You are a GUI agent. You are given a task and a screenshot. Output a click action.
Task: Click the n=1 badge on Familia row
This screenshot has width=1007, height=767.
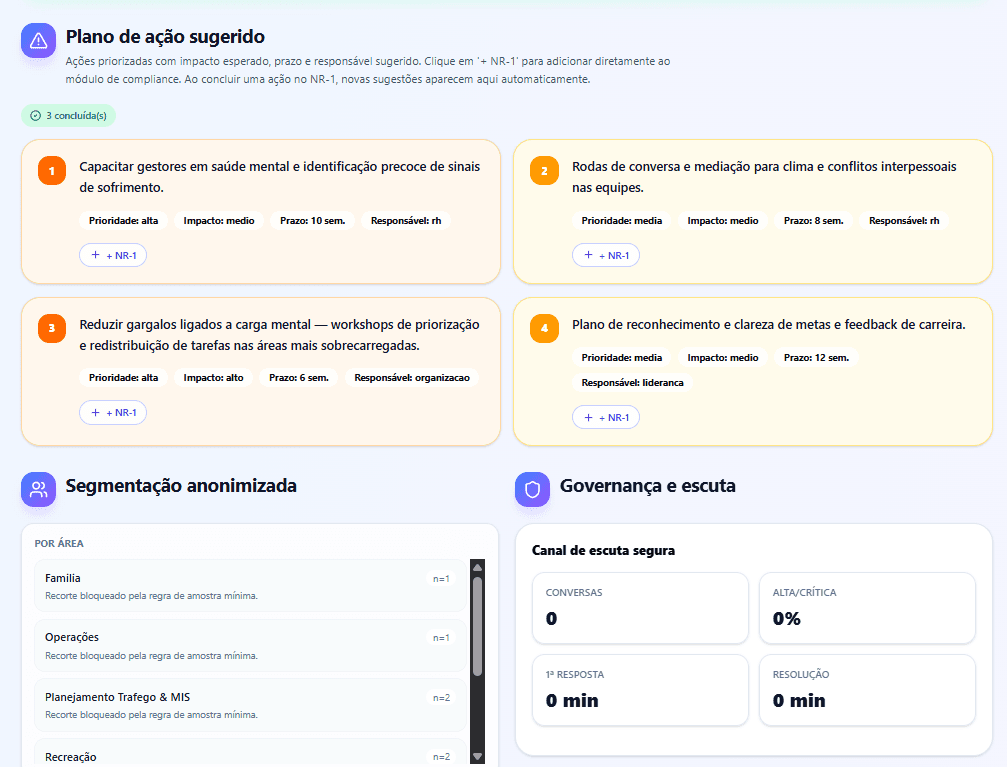point(441,579)
